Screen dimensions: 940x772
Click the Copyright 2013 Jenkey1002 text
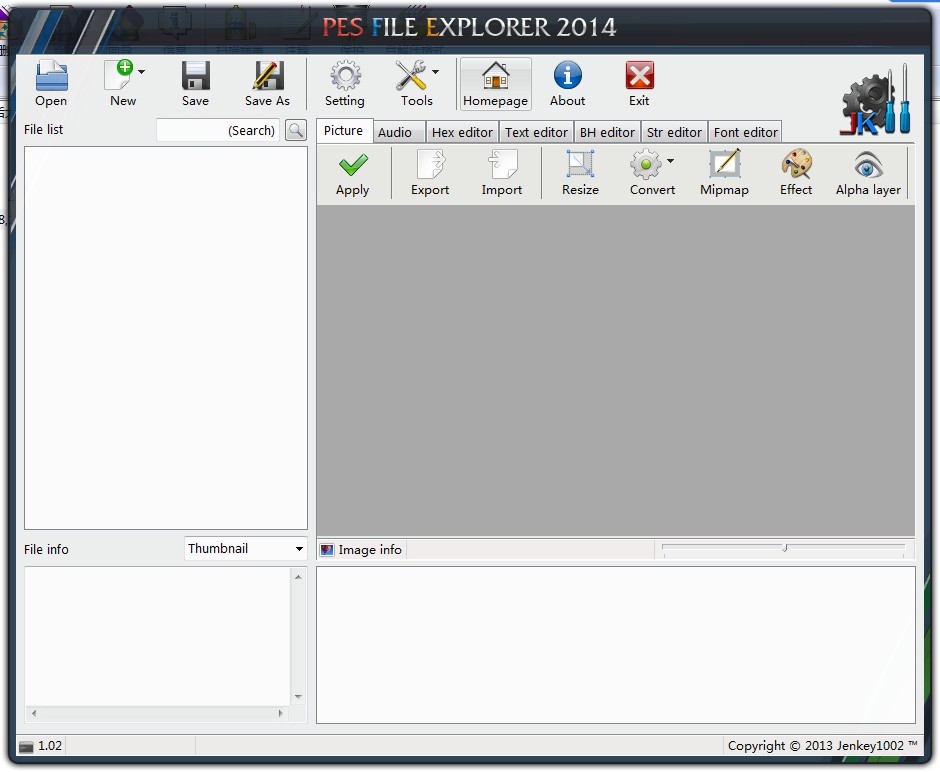coord(822,746)
